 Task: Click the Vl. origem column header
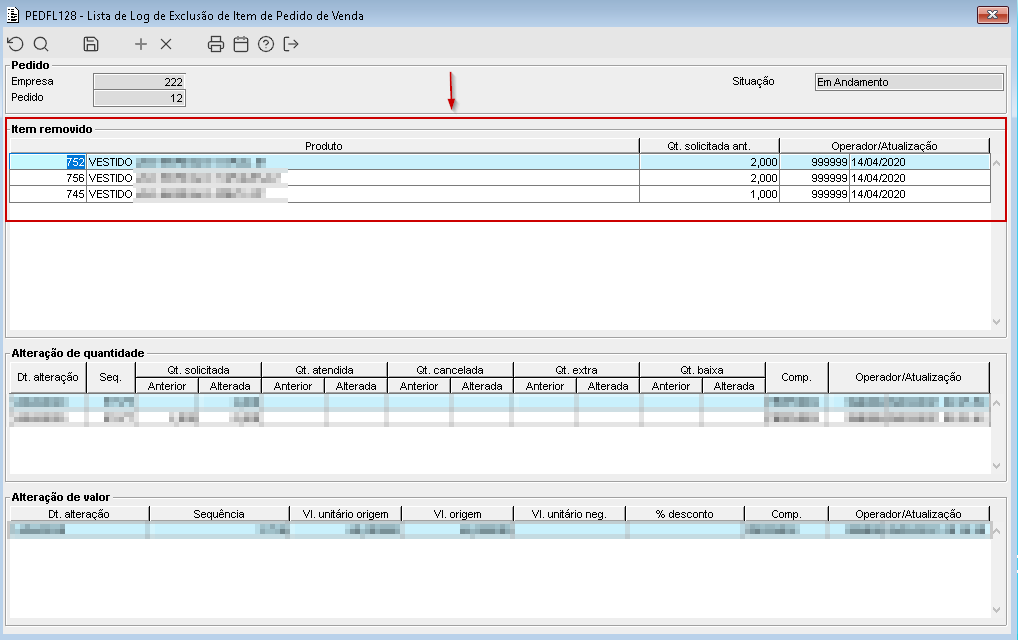[457, 514]
